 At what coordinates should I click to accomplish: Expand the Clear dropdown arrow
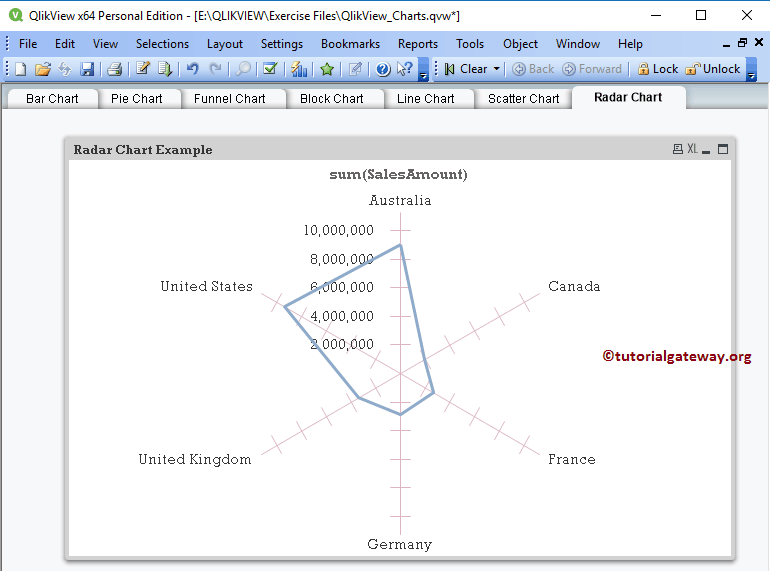point(497,69)
